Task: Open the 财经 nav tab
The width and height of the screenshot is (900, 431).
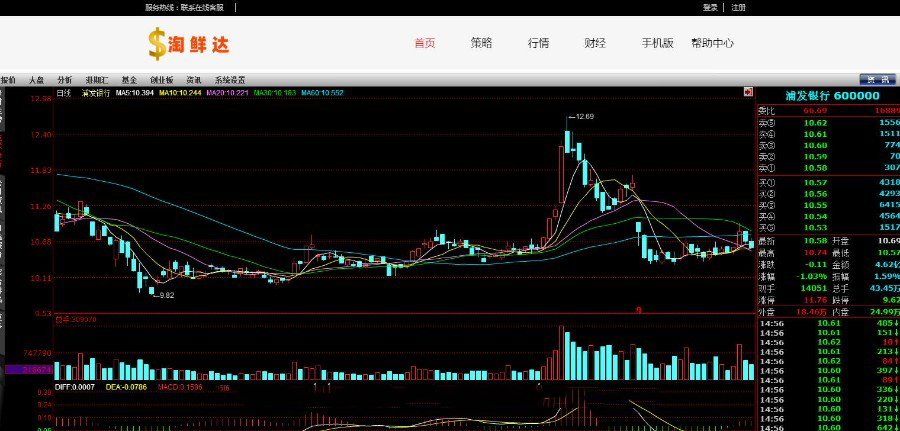Action: coord(595,43)
